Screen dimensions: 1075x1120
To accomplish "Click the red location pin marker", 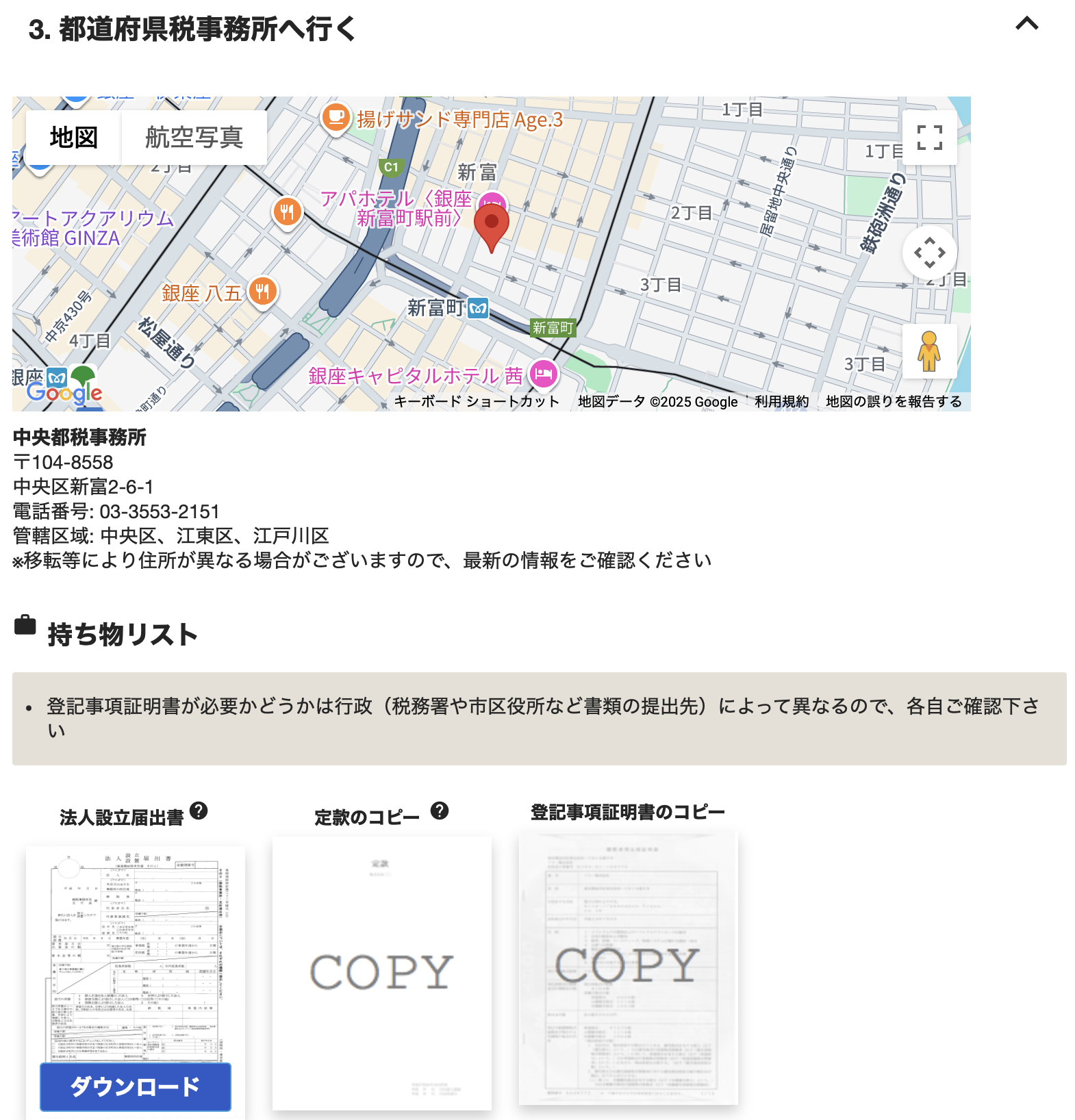I will pyautogui.click(x=491, y=225).
